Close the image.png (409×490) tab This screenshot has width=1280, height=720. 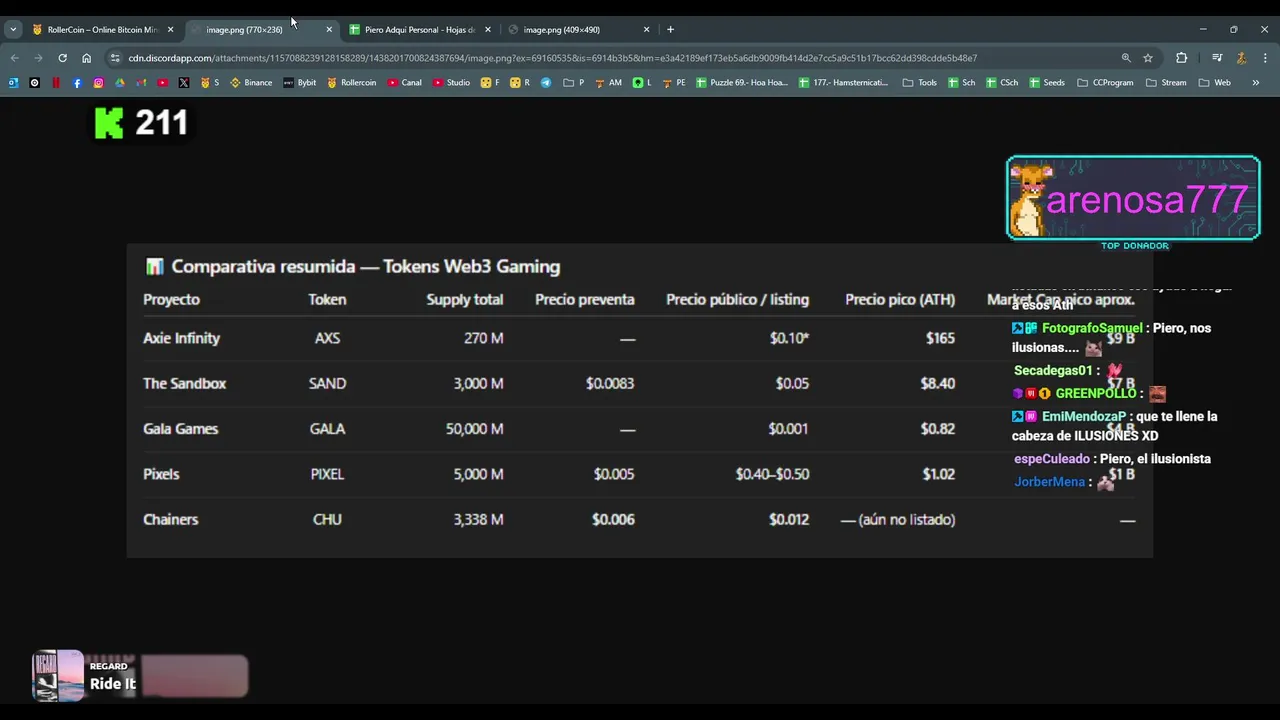(x=646, y=30)
